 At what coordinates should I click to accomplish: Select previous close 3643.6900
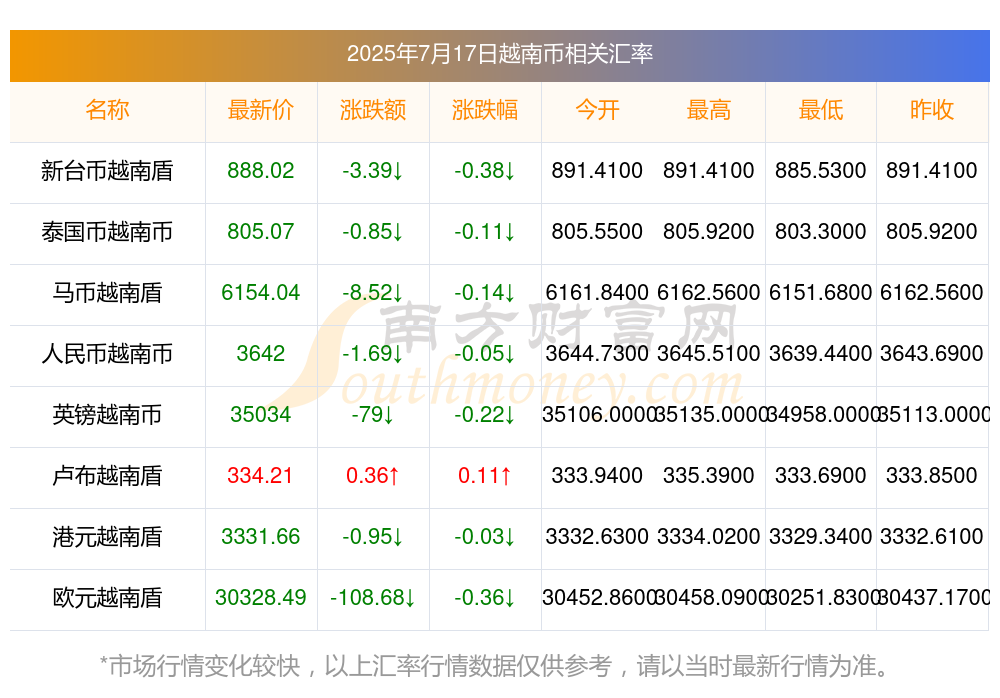[x=932, y=353]
